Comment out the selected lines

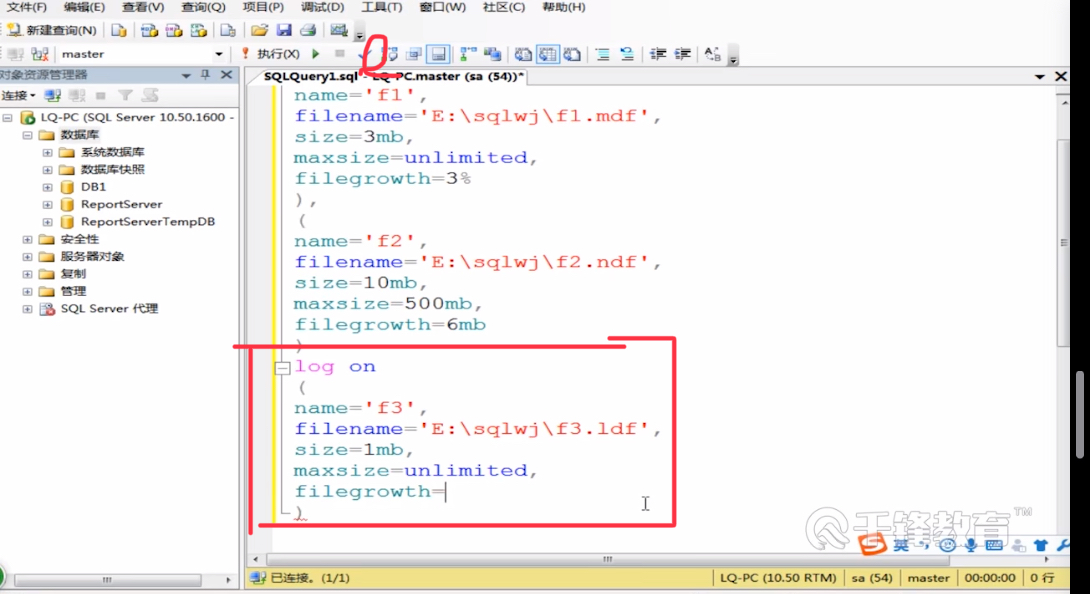[x=603, y=54]
